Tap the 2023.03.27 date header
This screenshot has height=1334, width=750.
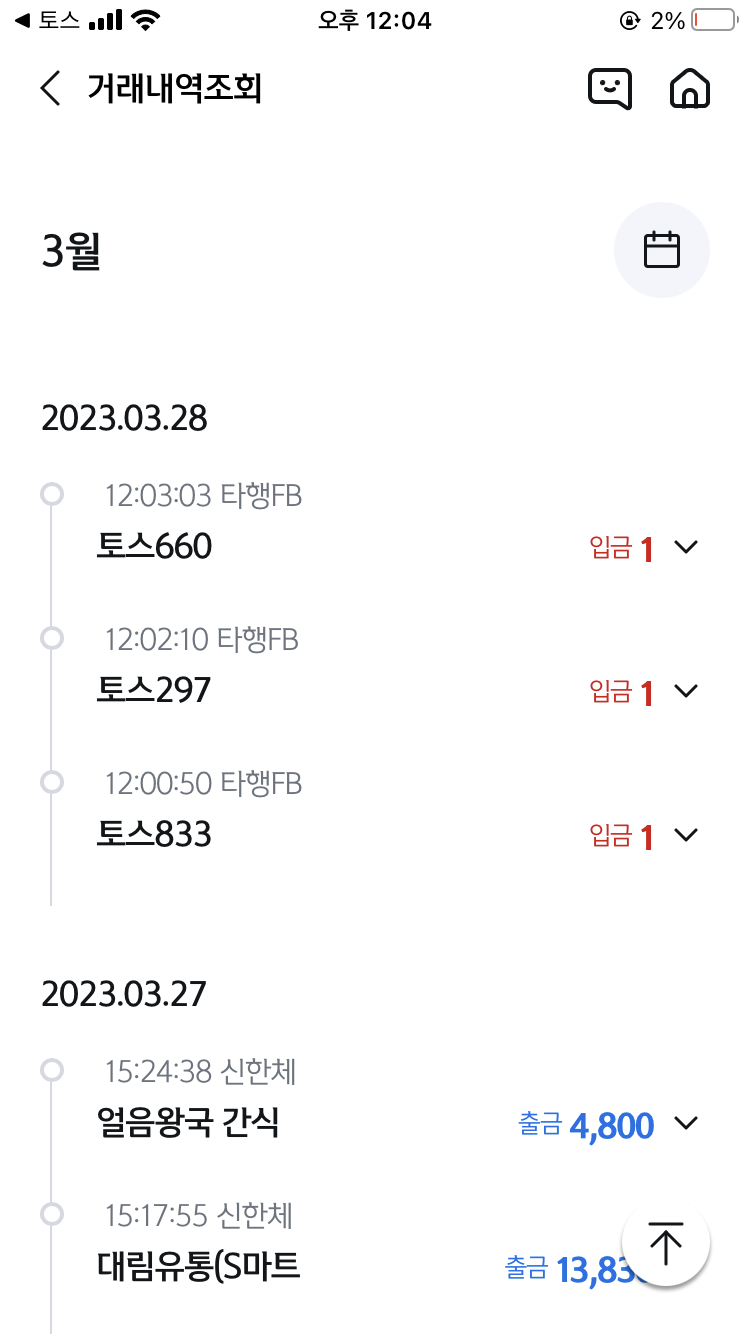click(124, 994)
